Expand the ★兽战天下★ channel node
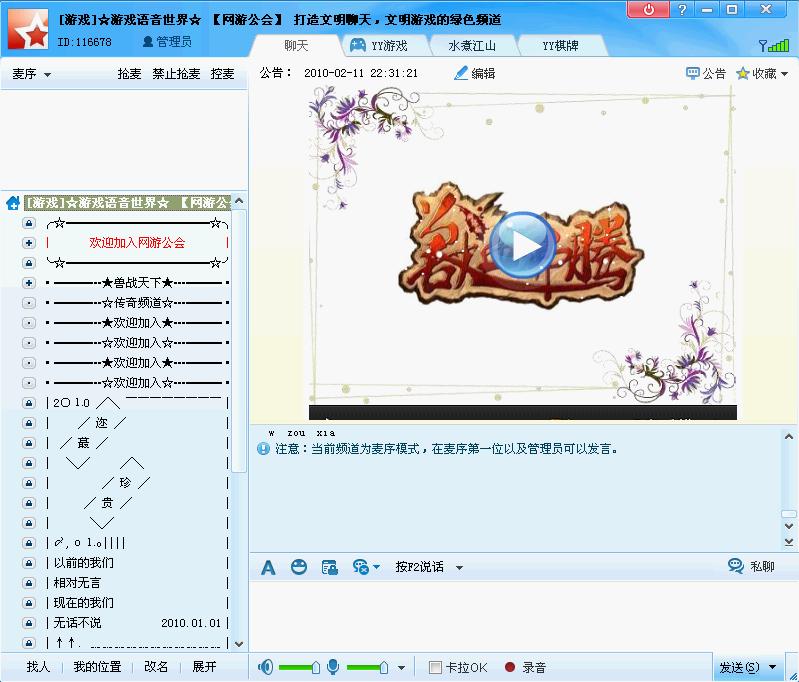799x682 pixels. (x=29, y=283)
